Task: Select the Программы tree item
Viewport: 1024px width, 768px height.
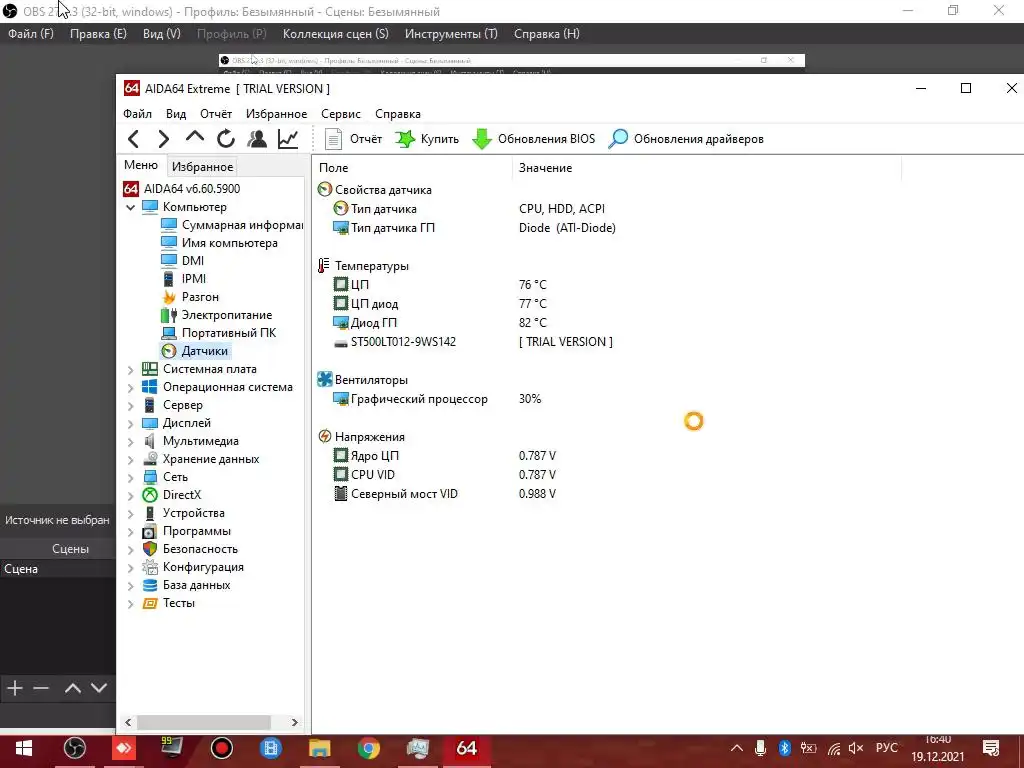Action: coord(187,531)
